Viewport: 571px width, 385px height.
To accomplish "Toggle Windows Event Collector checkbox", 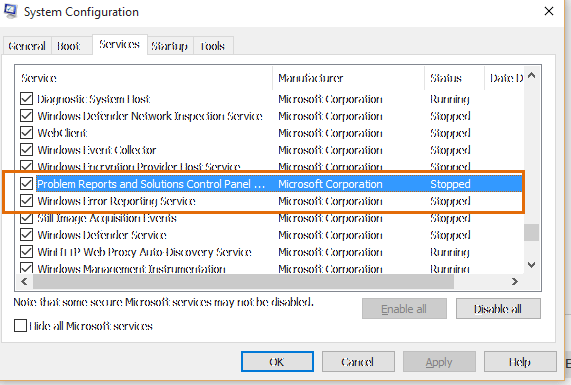I will tap(26, 150).
